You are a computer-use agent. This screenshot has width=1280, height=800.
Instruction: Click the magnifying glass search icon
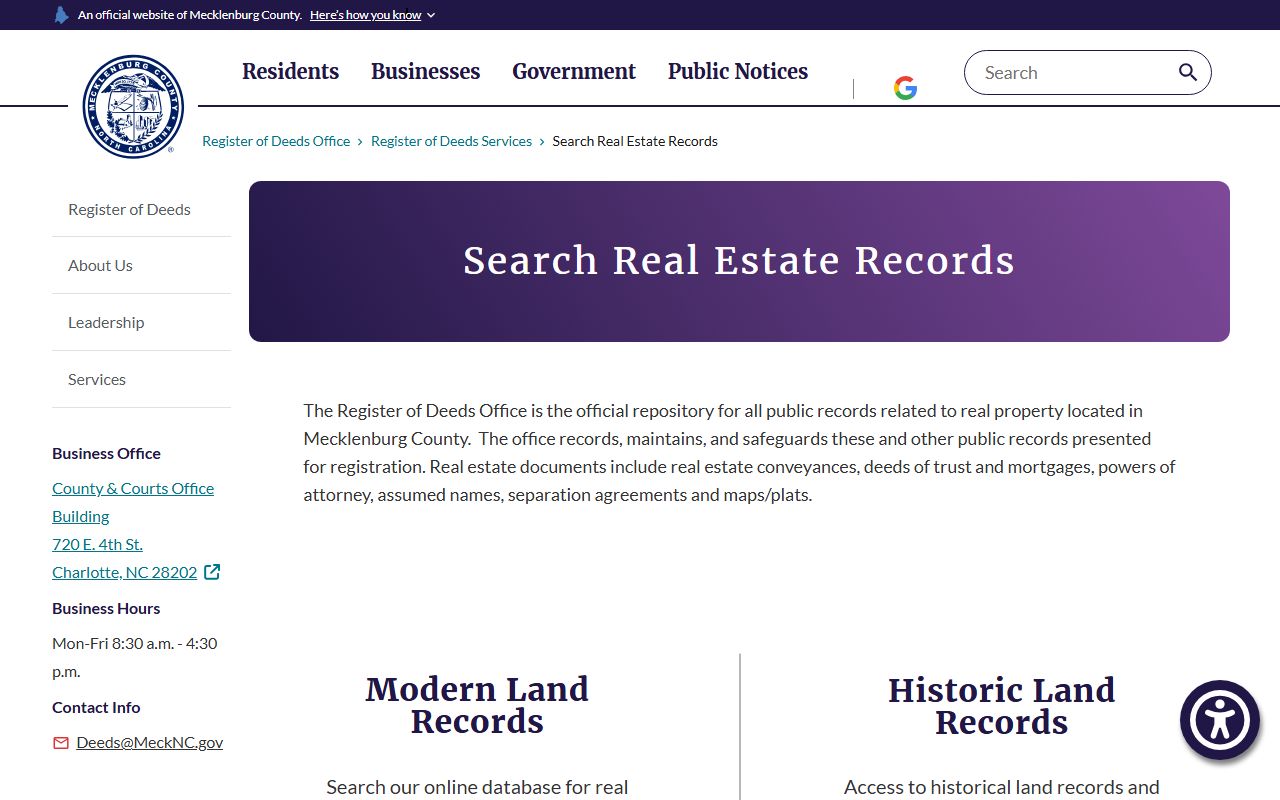(x=1188, y=72)
